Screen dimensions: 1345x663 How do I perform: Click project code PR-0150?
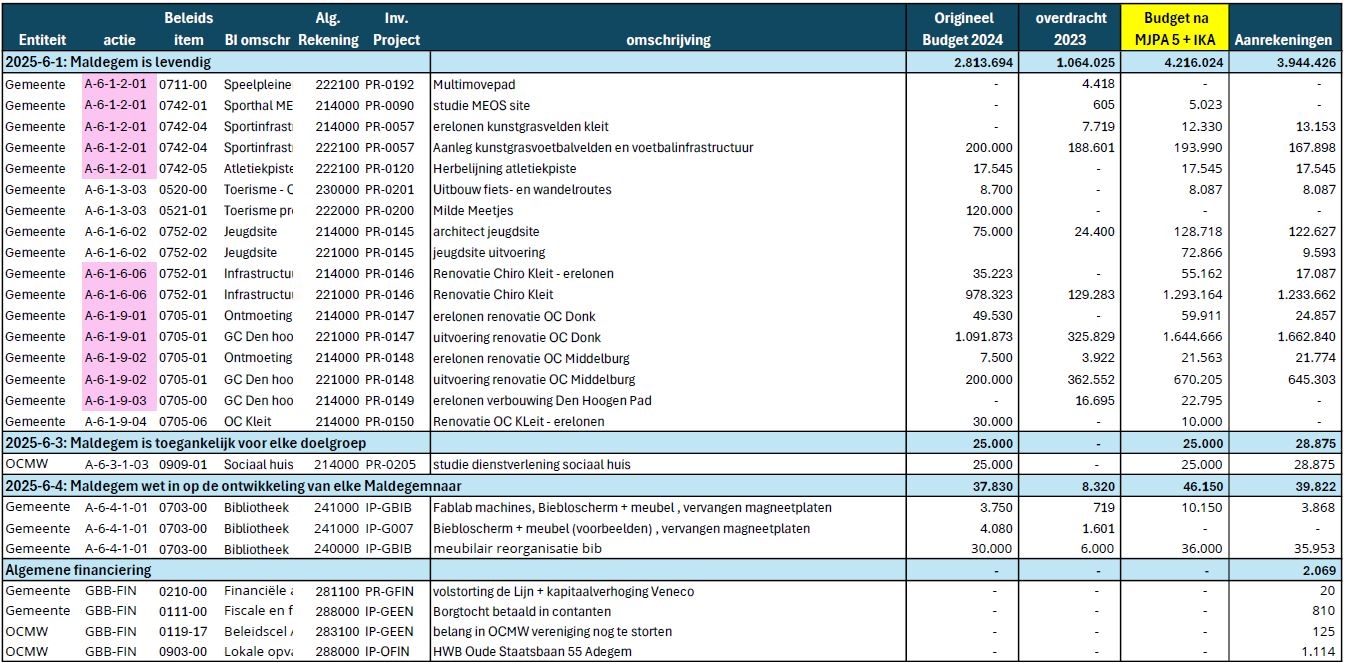(x=389, y=421)
